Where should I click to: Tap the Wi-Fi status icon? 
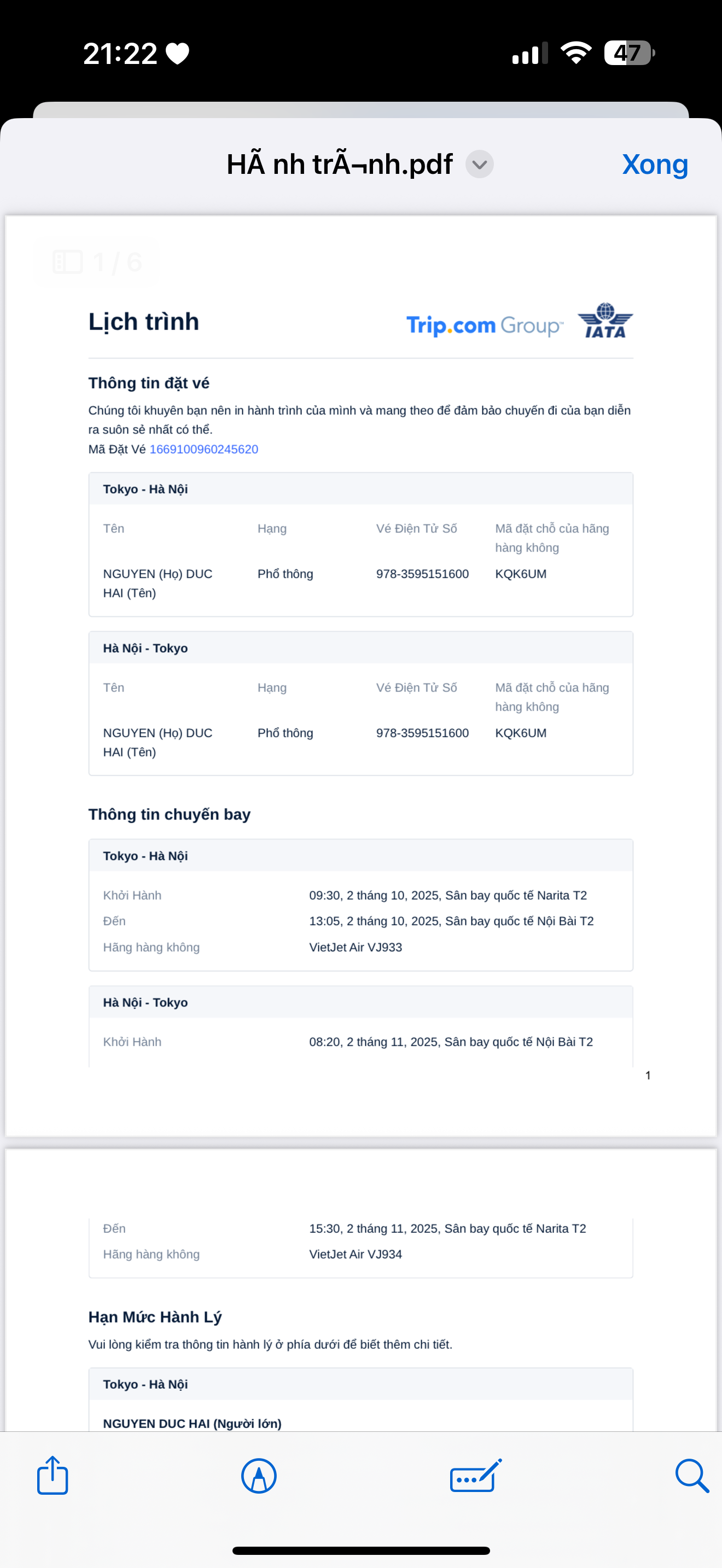pyautogui.click(x=576, y=53)
